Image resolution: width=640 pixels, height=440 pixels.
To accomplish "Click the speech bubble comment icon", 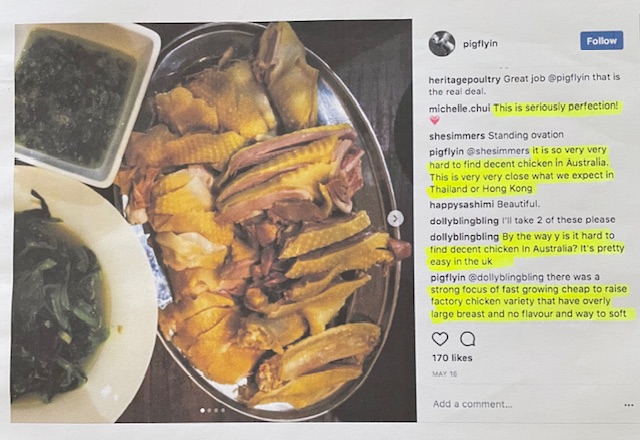I will tap(468, 339).
